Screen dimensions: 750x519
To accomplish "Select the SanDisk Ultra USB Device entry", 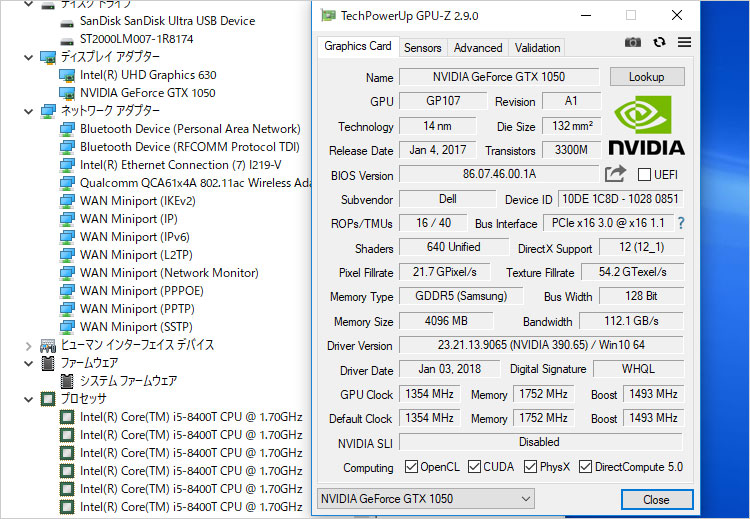I will [167, 21].
